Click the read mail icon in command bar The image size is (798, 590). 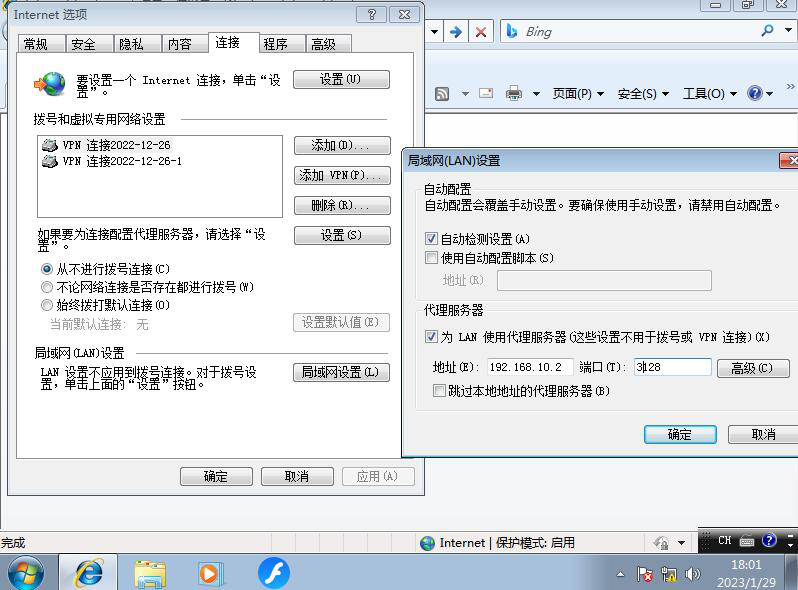(x=486, y=93)
